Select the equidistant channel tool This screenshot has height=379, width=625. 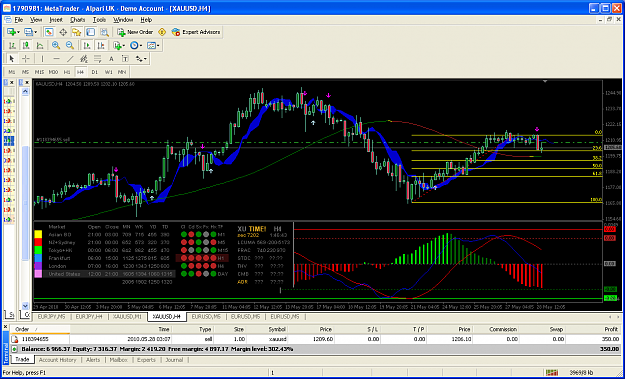(84, 59)
